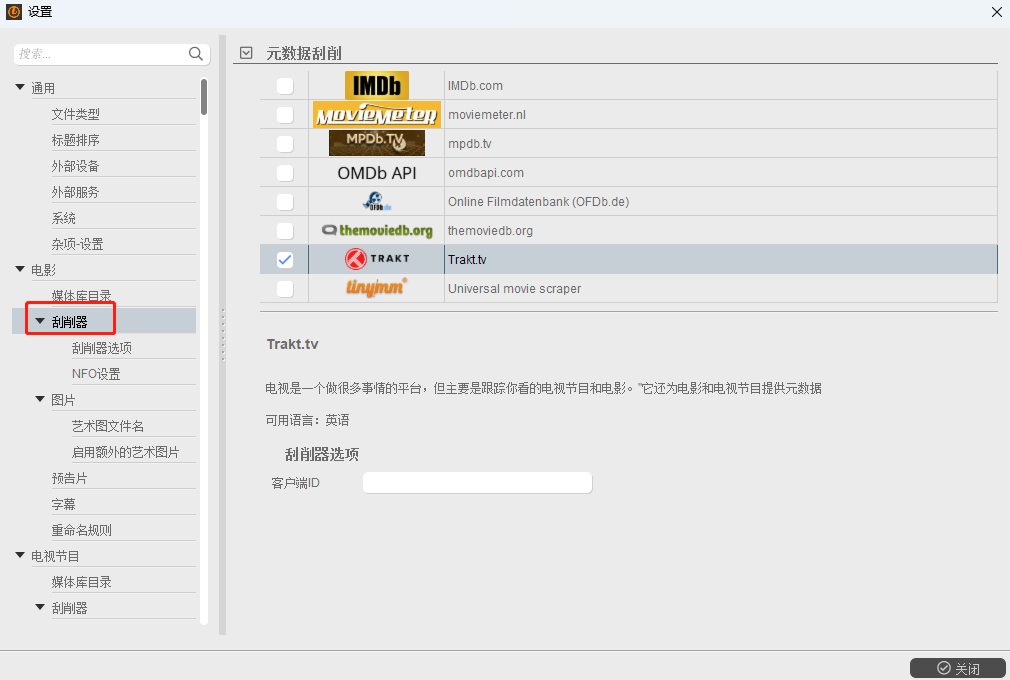
Task: Close the settings window with X
Action: pyautogui.click(x=996, y=12)
